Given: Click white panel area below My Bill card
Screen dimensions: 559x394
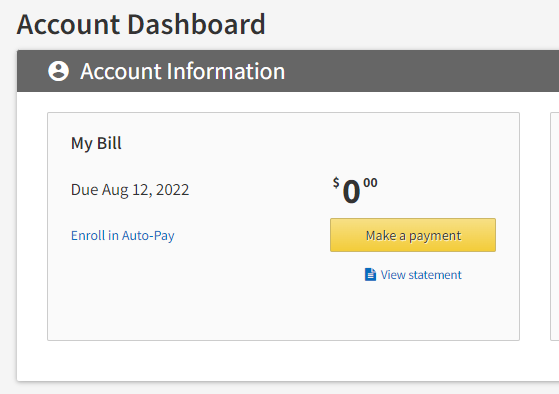Looking at the screenshot, I should (x=285, y=361).
